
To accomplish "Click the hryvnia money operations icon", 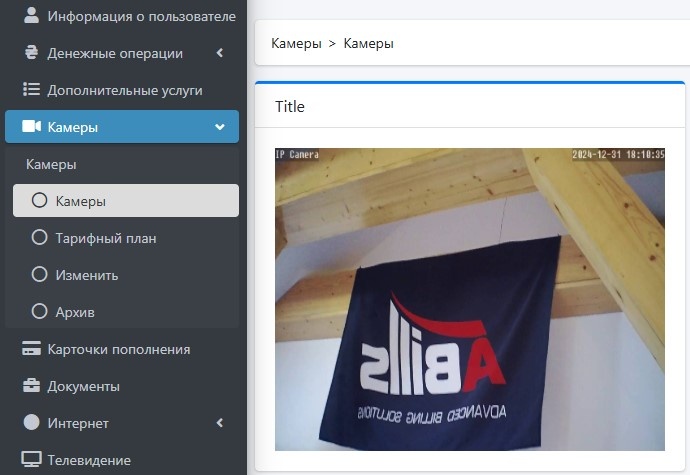I will pyautogui.click(x=31, y=52).
